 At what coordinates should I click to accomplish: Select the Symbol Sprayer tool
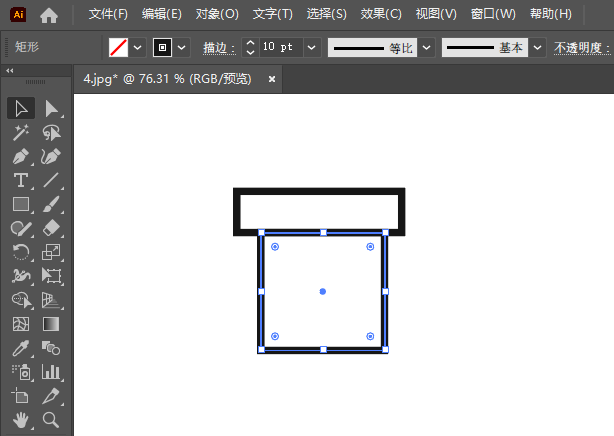[21, 372]
